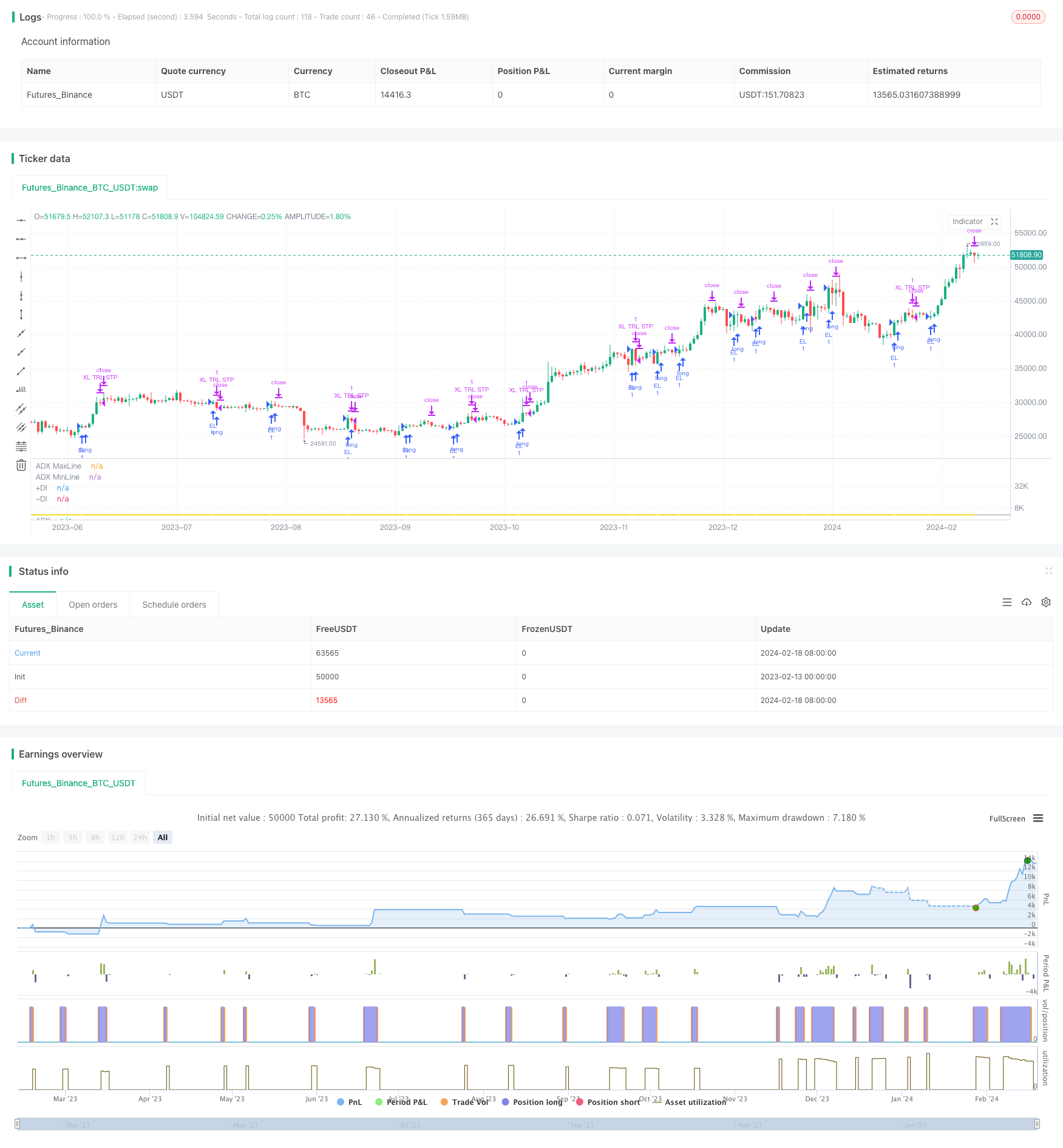Set earnings zoom to 1h

pos(50,837)
